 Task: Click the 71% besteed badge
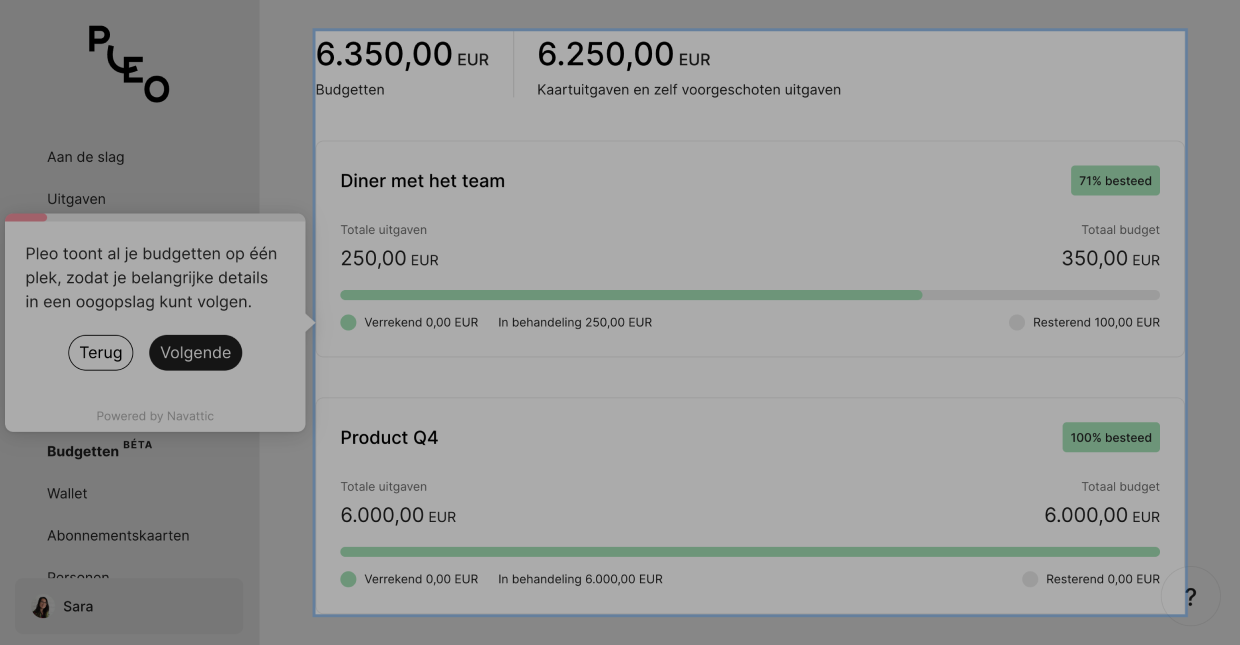tap(1115, 181)
